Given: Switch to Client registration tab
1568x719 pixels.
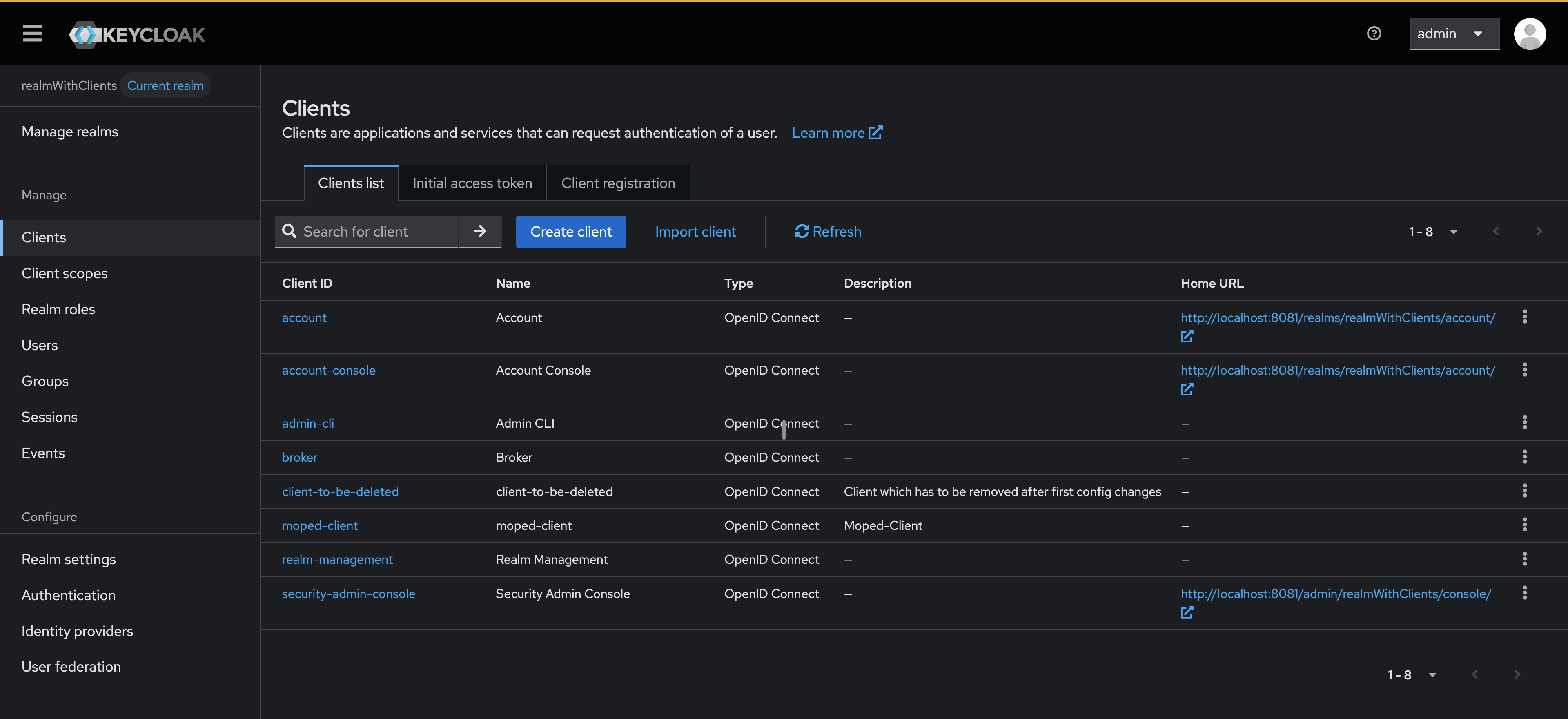Looking at the screenshot, I should pyautogui.click(x=618, y=183).
